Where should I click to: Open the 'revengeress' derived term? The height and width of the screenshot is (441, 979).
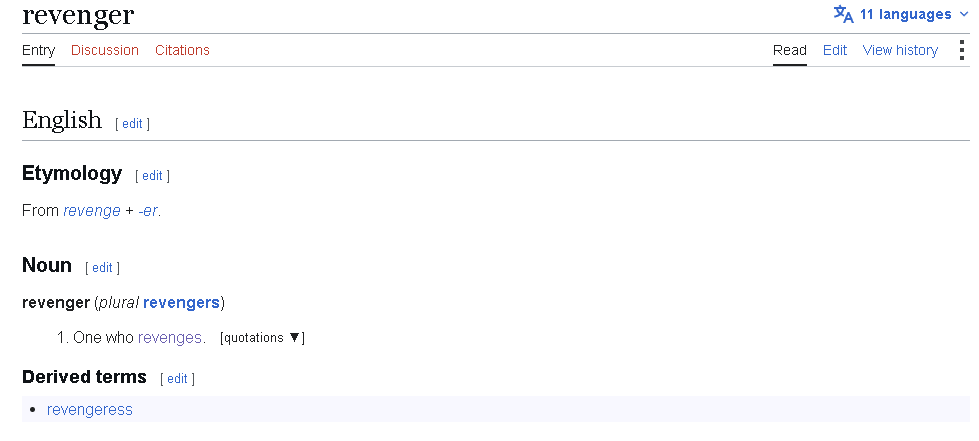coord(90,410)
